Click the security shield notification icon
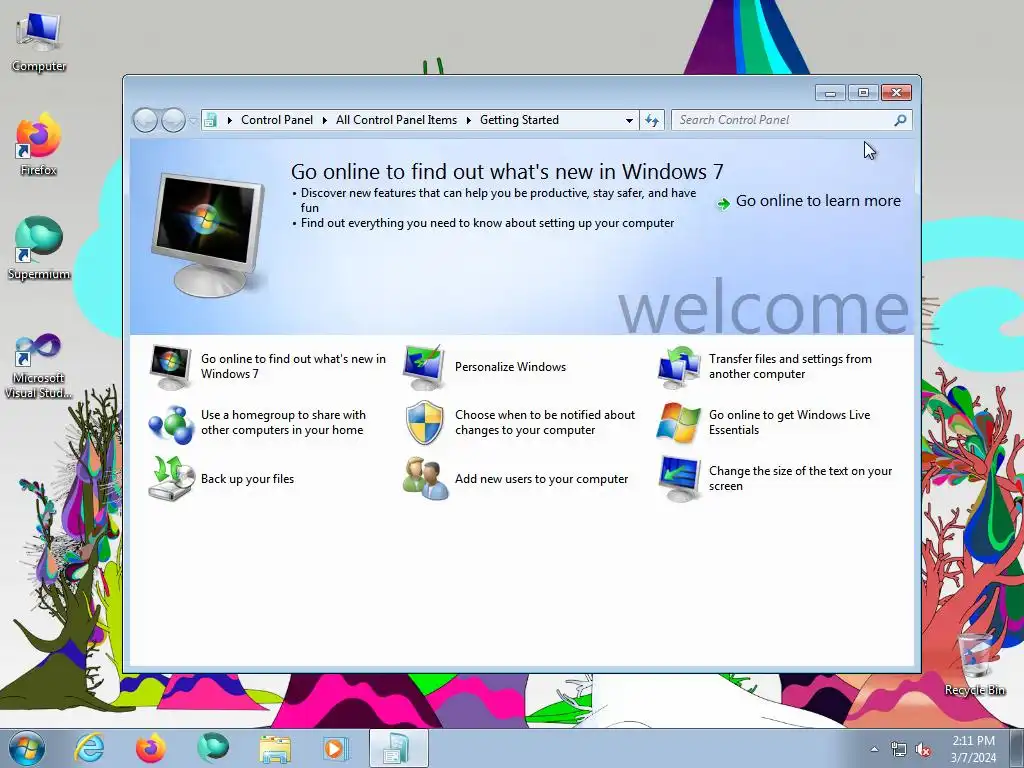 pyautogui.click(x=424, y=423)
